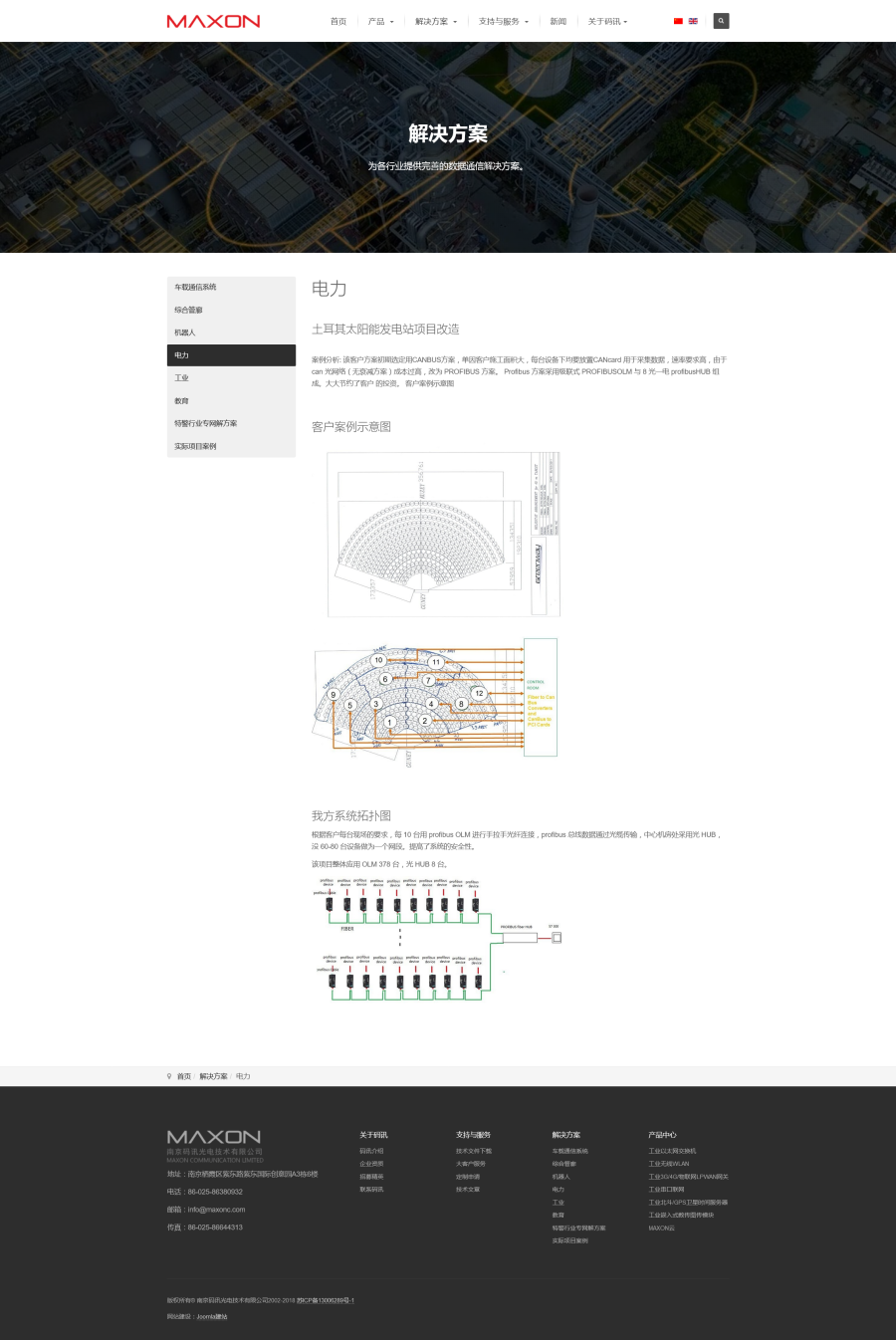The height and width of the screenshot is (1340, 896).
Task: Click the gray MAXON footer logo
Action: pyautogui.click(x=214, y=1137)
